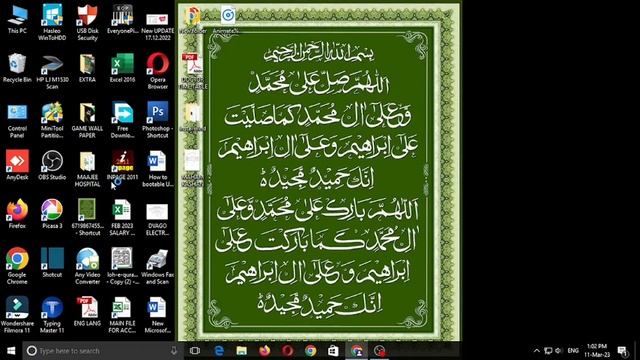Image resolution: width=640 pixels, height=360 pixels.
Task: Open Opera from the taskbar
Action: [x=287, y=351]
